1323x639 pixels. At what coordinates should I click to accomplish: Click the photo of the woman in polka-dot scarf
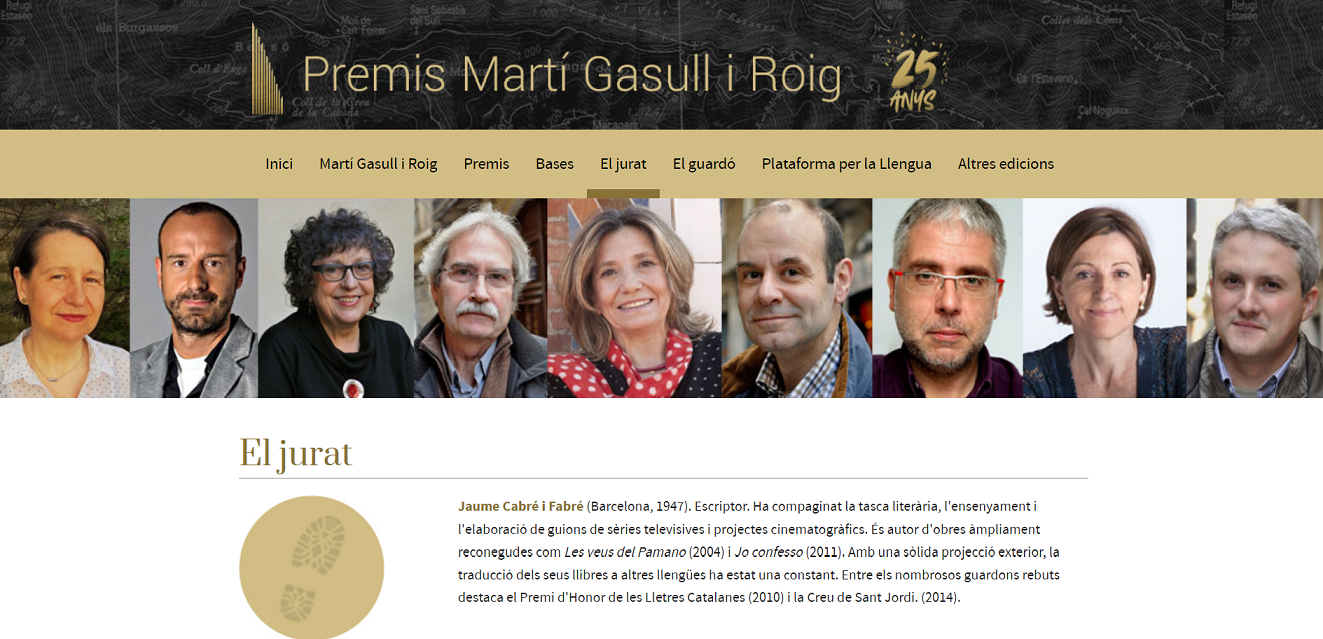point(634,298)
